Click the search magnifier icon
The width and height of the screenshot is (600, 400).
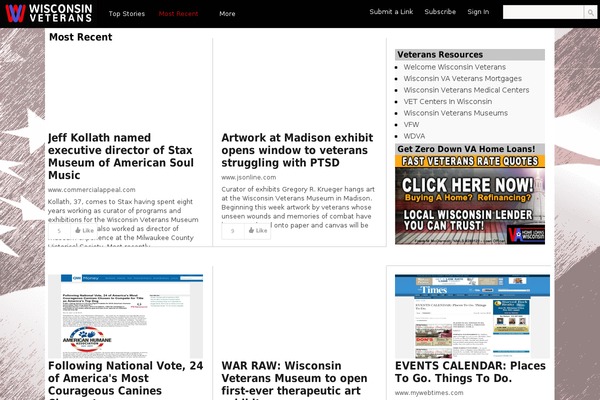pos(590,13)
